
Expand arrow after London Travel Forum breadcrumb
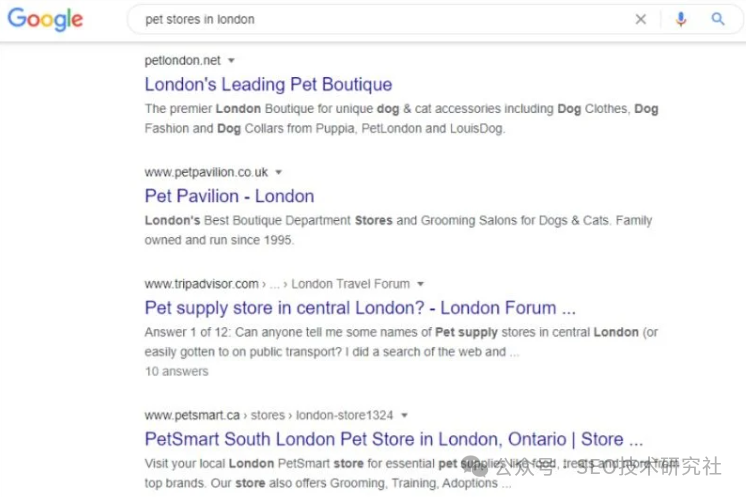[x=421, y=284]
